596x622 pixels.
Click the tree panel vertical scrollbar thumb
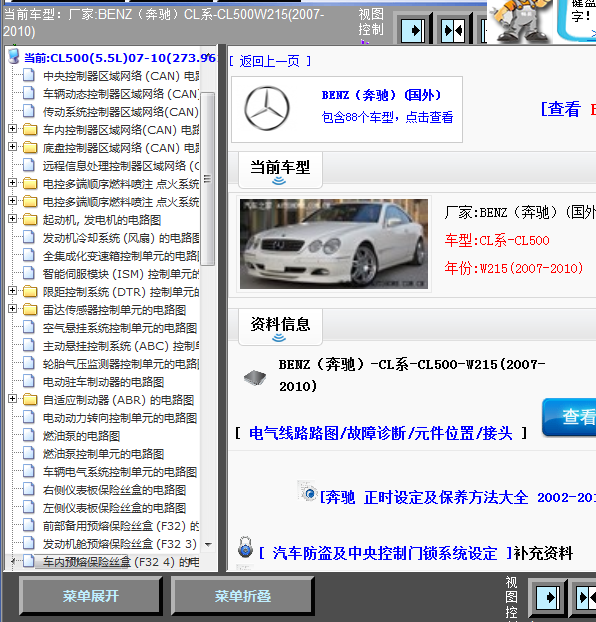click(208, 179)
